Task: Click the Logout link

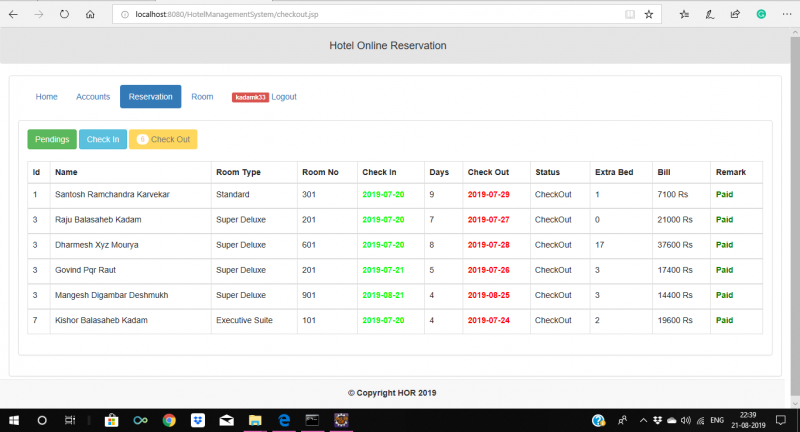Action: (284, 97)
